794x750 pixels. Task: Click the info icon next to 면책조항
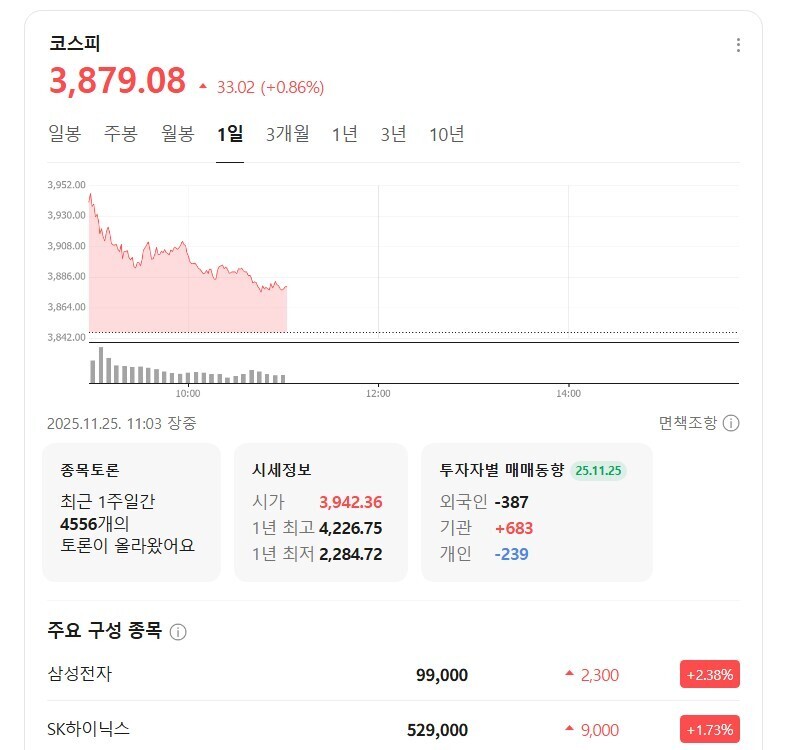[x=731, y=423]
